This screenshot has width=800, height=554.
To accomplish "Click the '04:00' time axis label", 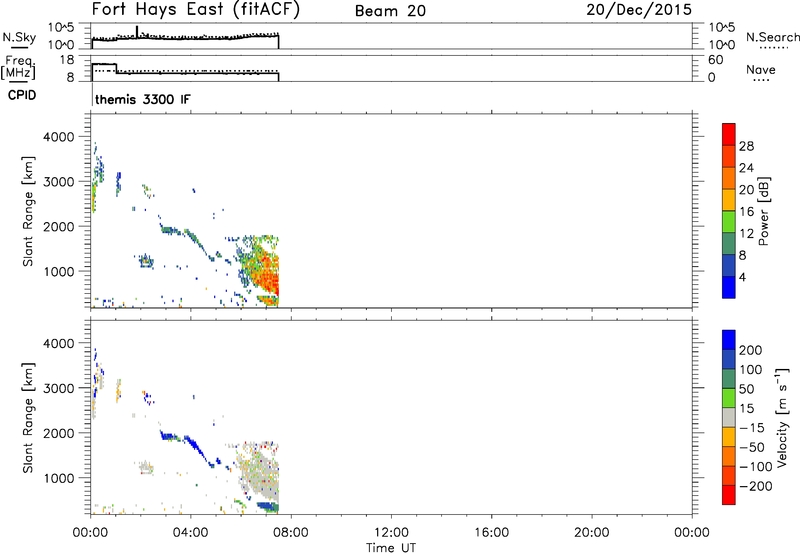I will pos(190,533).
